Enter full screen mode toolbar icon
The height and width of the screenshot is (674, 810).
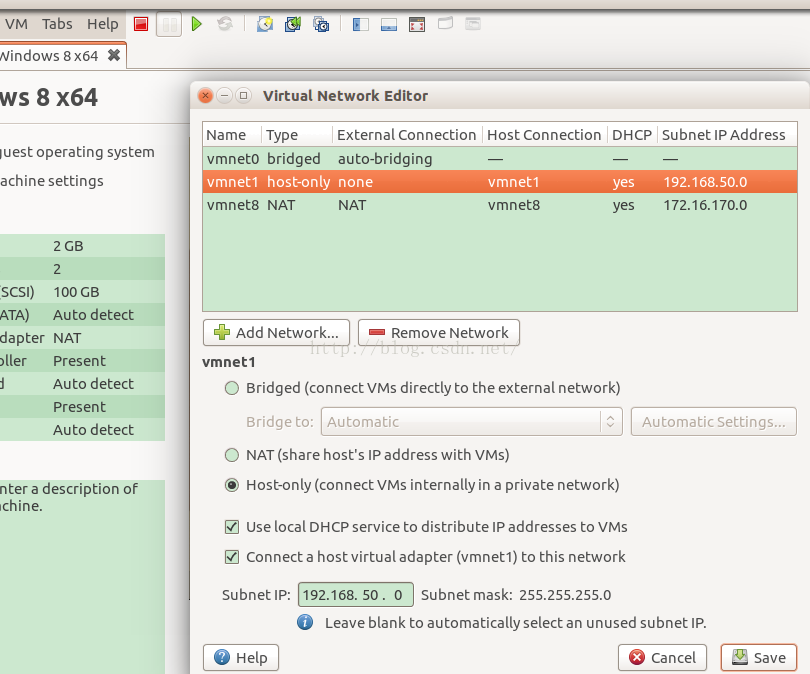[x=417, y=24]
